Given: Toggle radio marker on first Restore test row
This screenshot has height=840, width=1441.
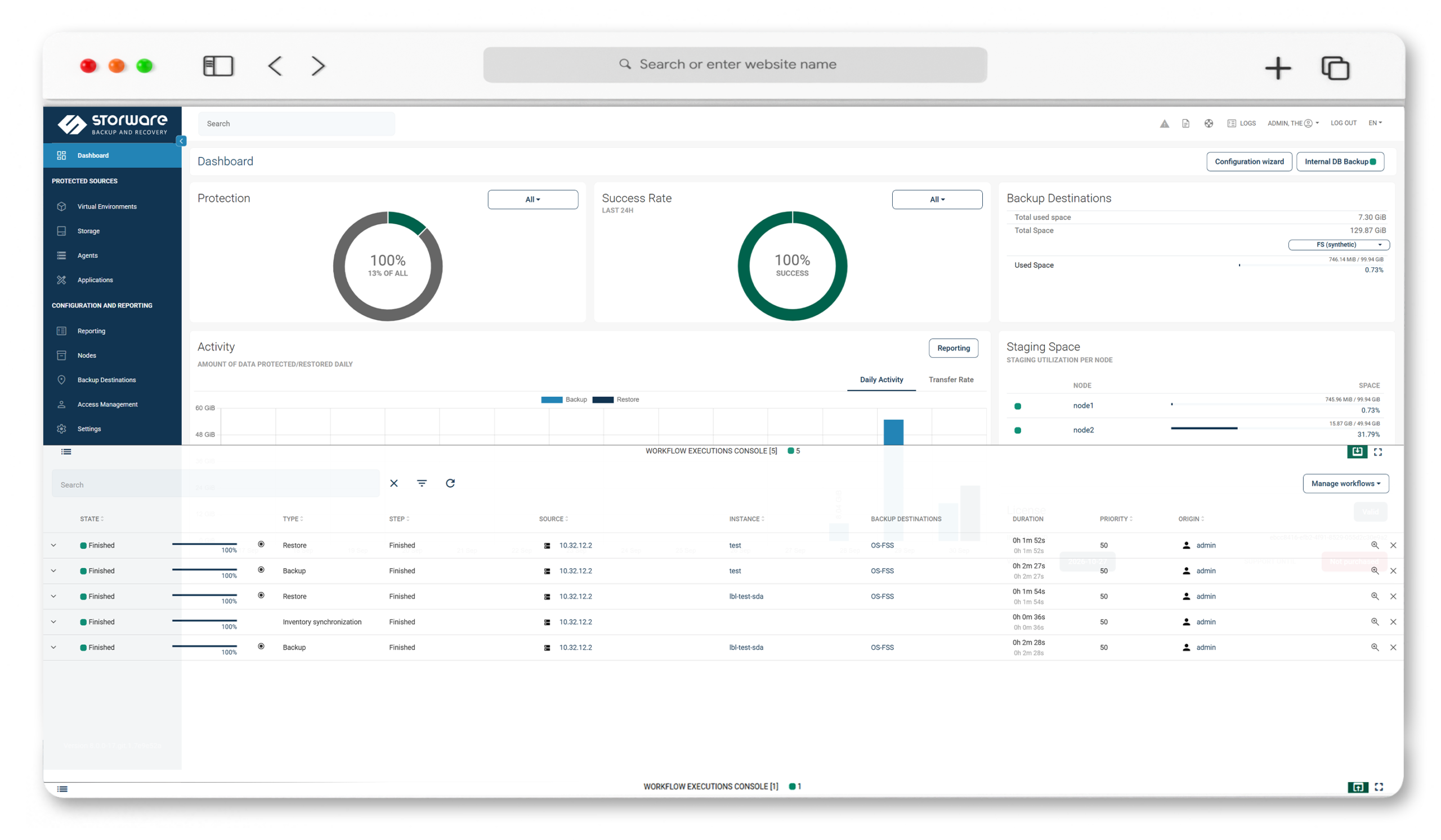Looking at the screenshot, I should coord(261,545).
